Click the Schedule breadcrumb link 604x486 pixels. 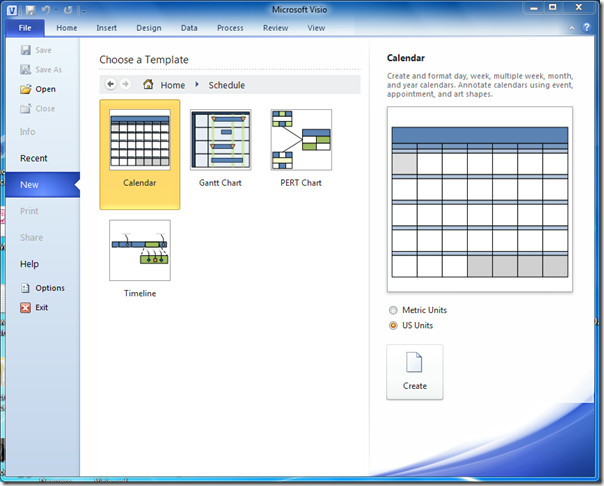pyautogui.click(x=226, y=85)
